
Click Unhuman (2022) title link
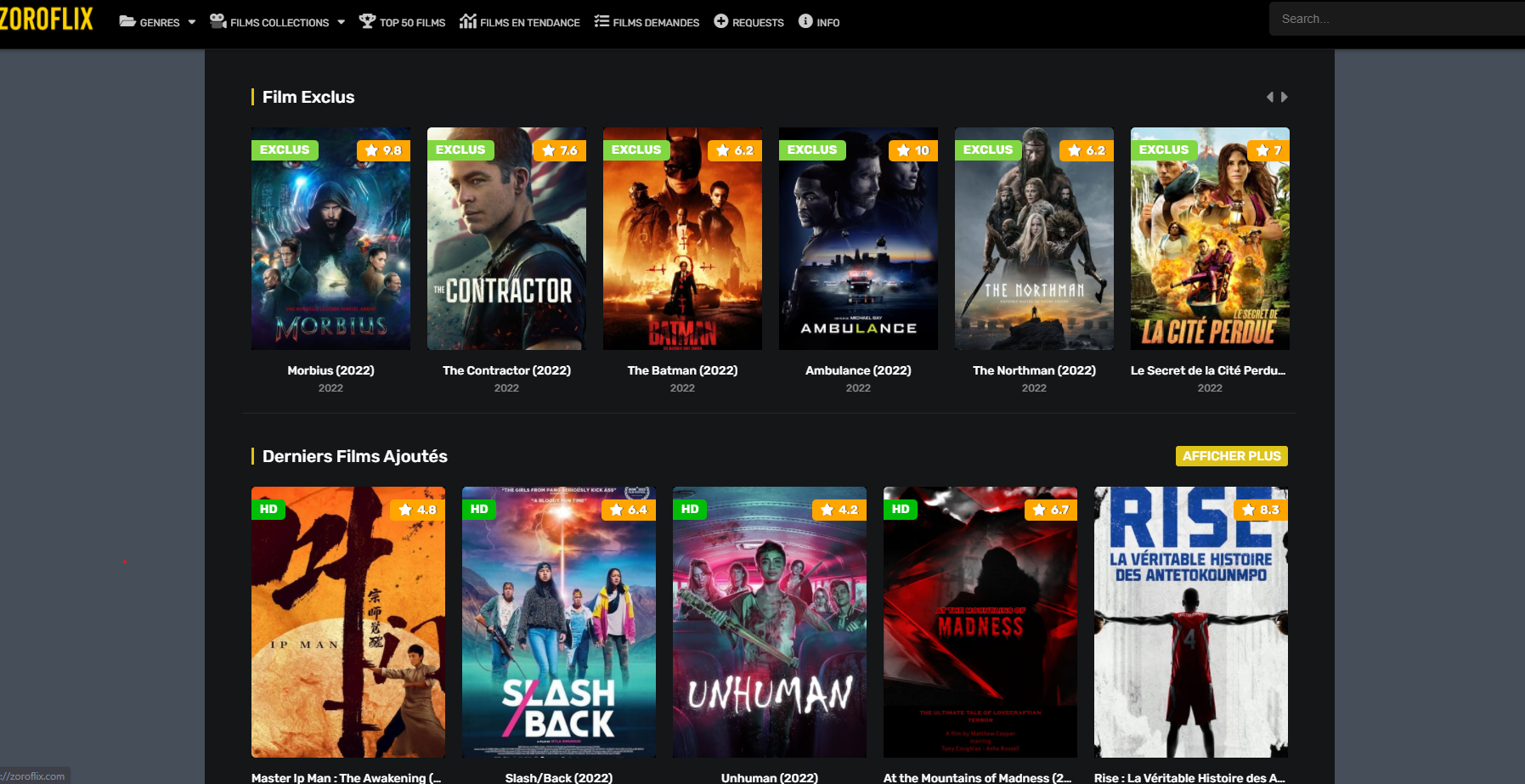coord(770,778)
